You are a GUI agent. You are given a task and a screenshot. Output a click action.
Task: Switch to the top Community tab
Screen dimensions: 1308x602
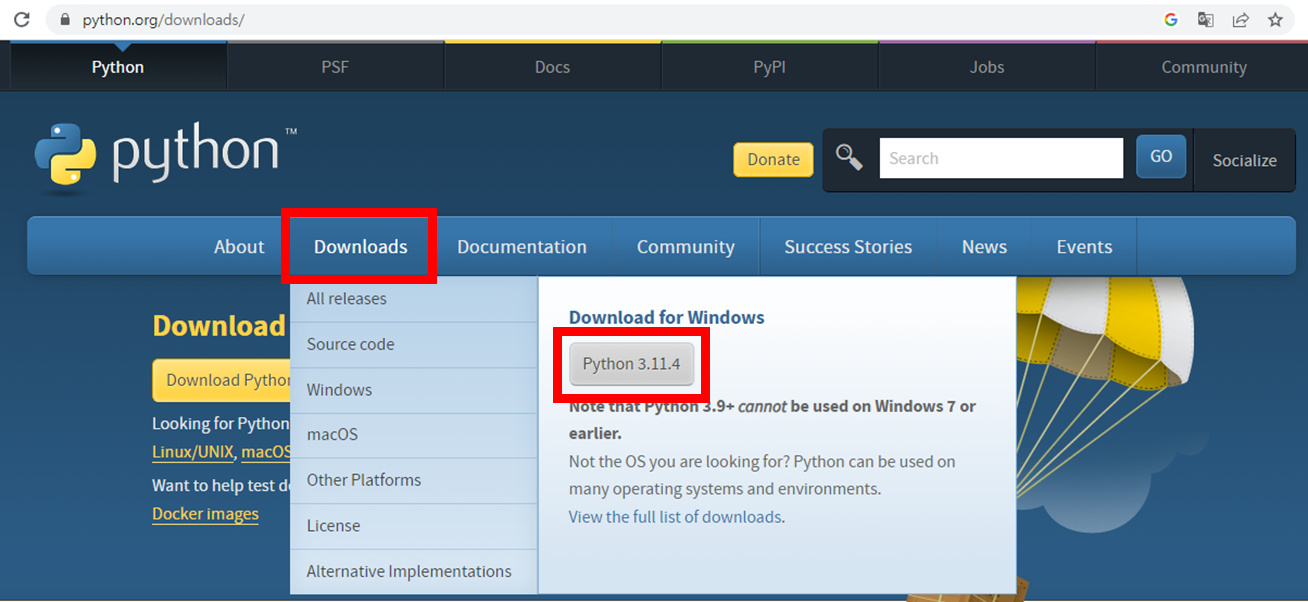click(x=1204, y=67)
